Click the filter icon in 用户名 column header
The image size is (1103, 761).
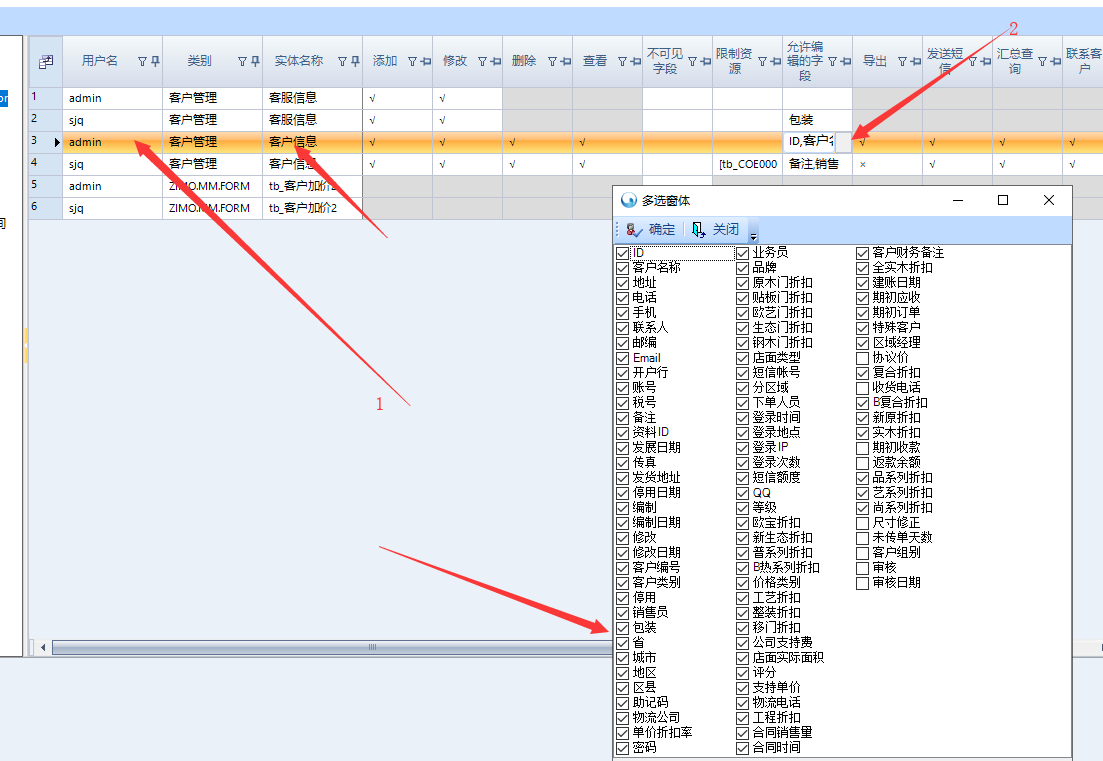[x=142, y=62]
